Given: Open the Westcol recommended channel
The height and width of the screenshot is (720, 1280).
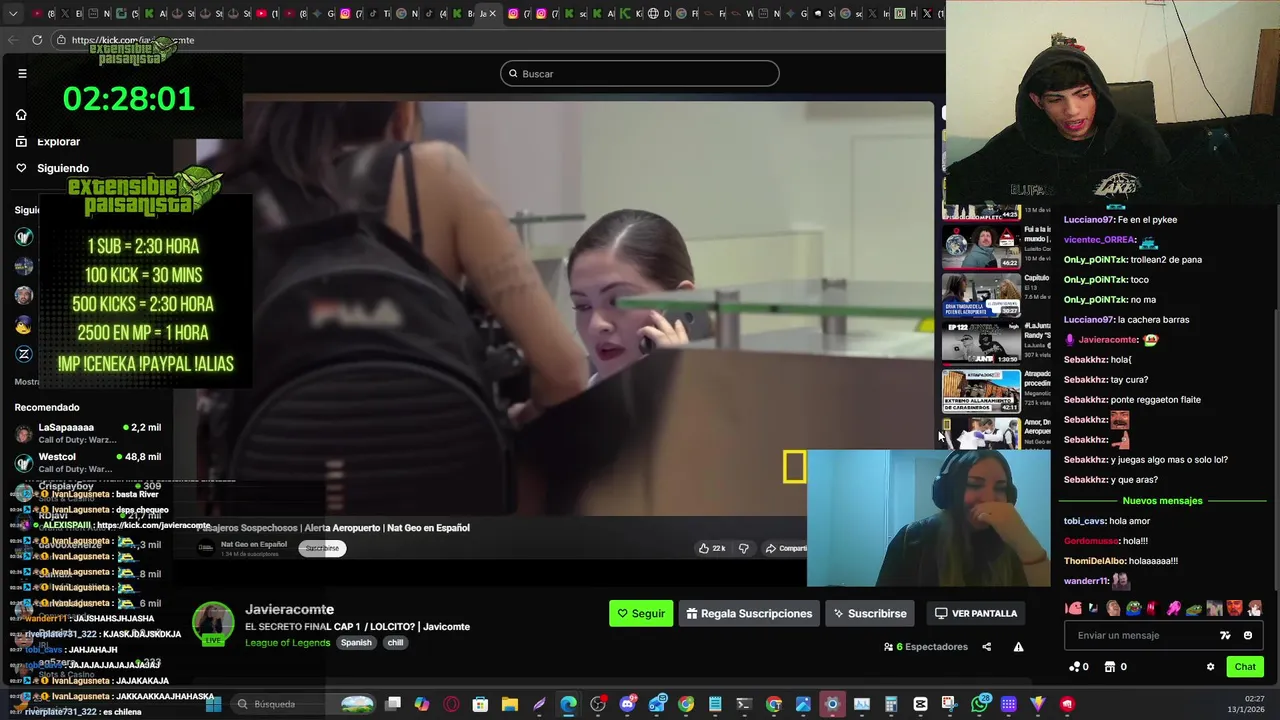Looking at the screenshot, I should (88, 462).
